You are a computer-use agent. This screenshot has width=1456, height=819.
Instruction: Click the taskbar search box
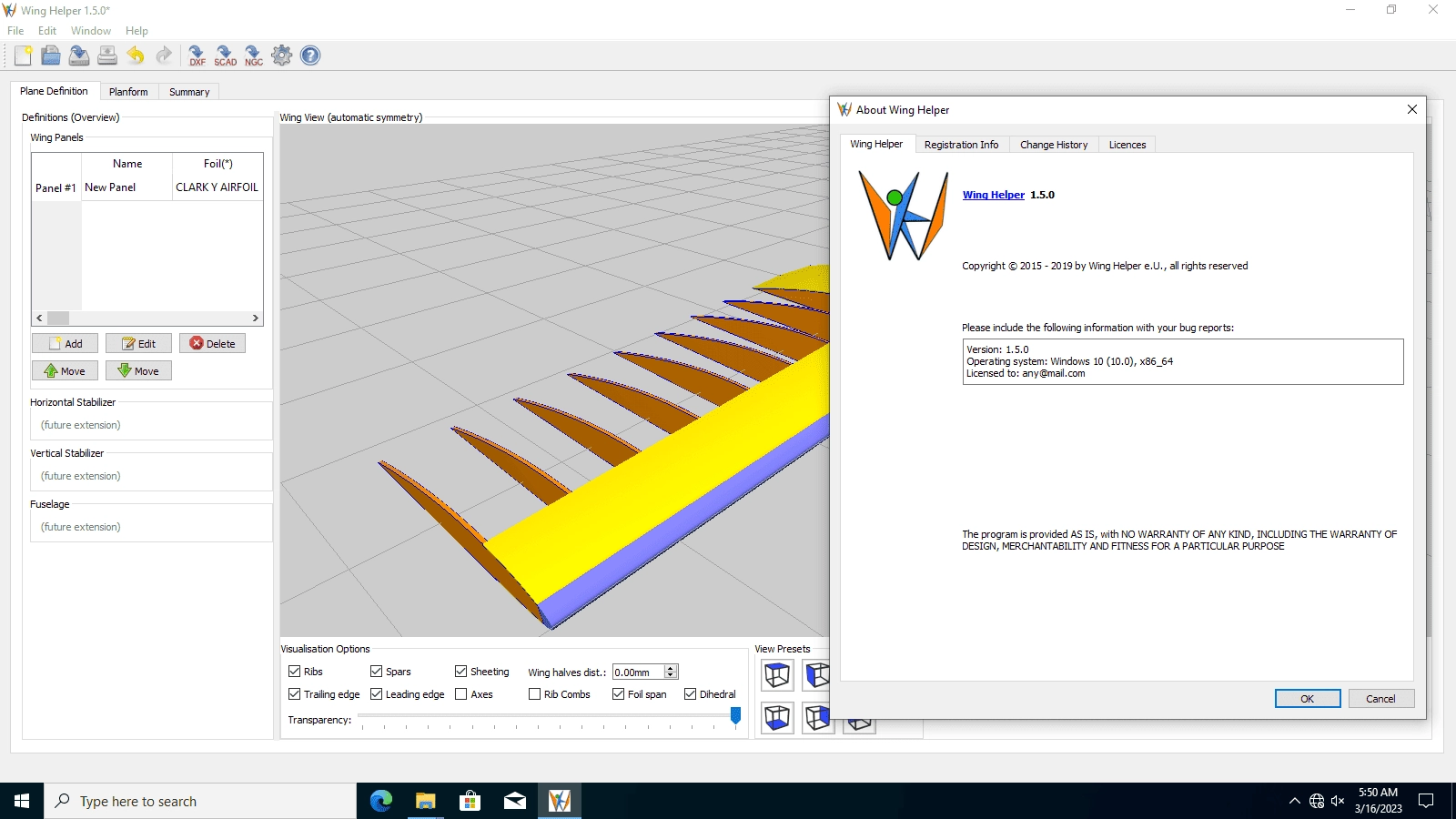click(200, 801)
